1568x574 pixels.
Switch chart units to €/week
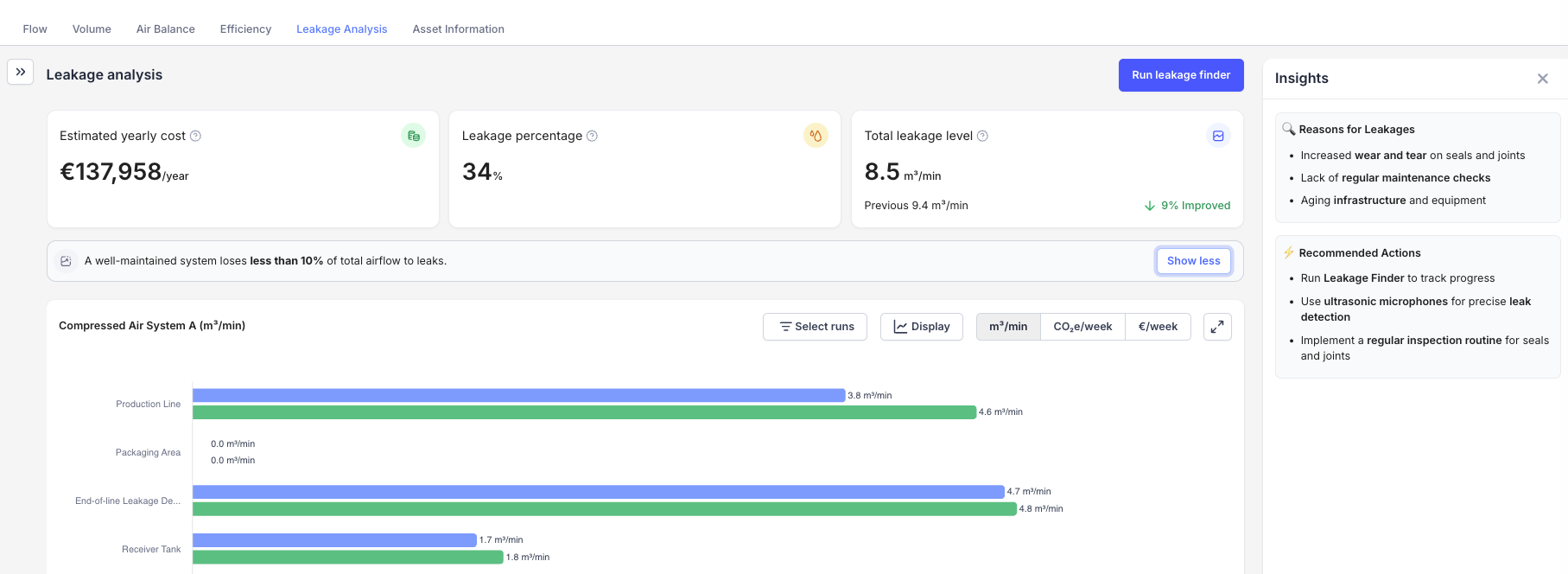coord(1158,327)
